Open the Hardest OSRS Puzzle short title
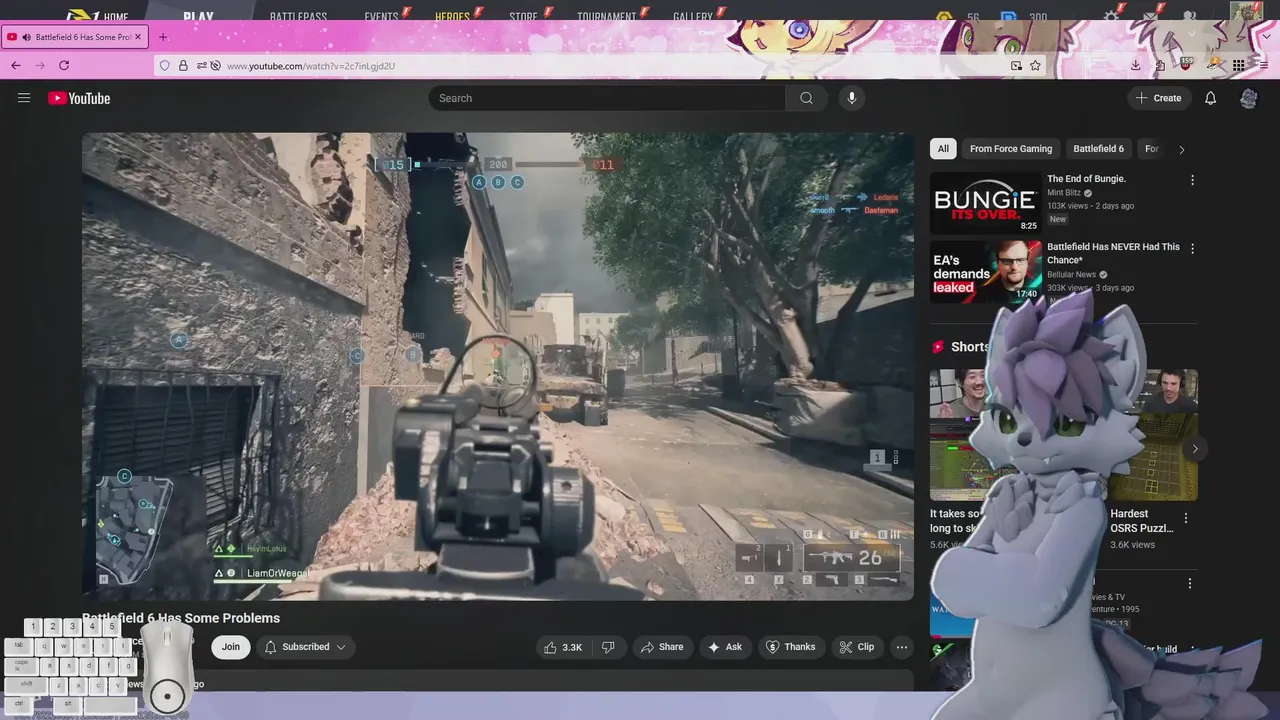The image size is (1280, 720). (1142, 521)
